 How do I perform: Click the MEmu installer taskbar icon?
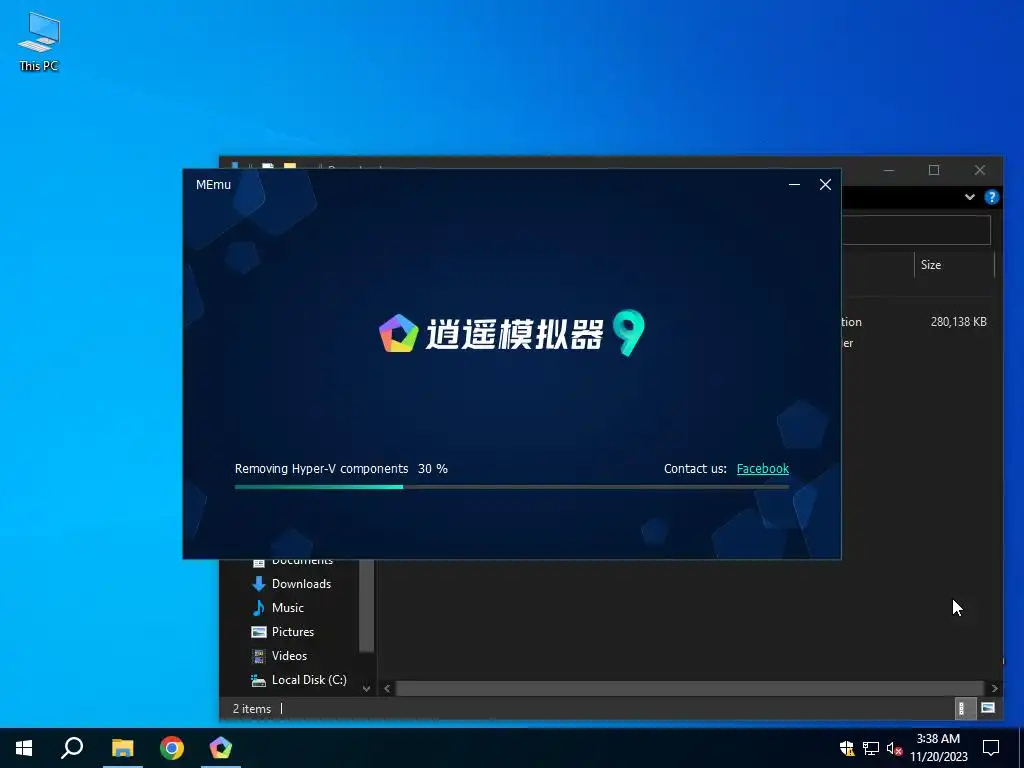221,748
